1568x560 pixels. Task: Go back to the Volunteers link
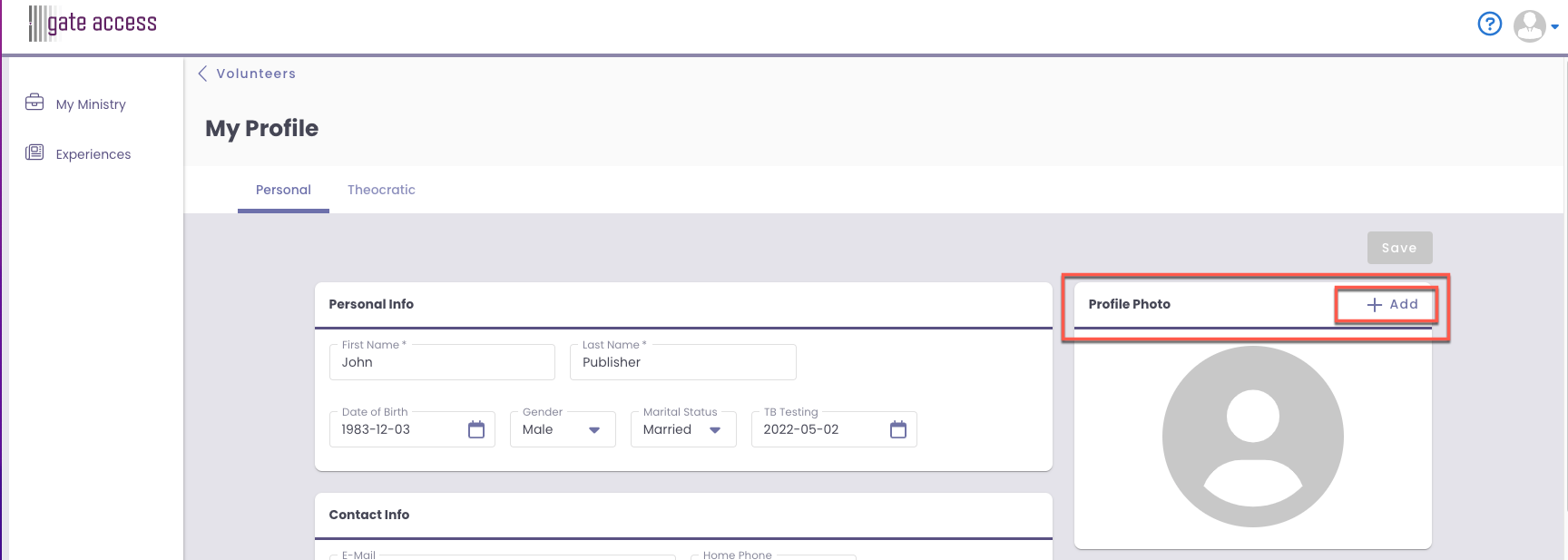[256, 74]
